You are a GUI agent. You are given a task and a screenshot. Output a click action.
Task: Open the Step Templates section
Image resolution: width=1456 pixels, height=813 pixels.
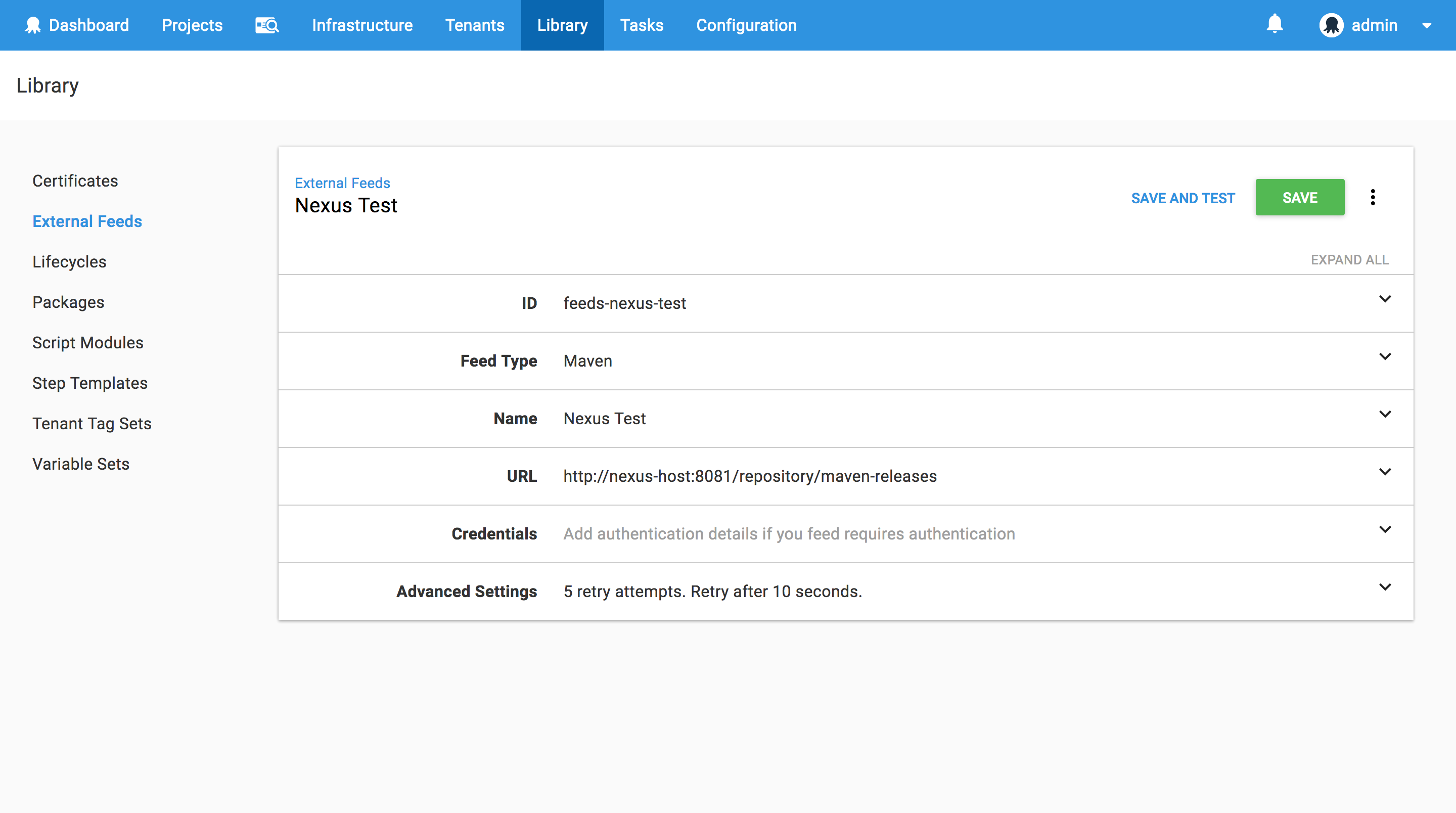point(90,383)
